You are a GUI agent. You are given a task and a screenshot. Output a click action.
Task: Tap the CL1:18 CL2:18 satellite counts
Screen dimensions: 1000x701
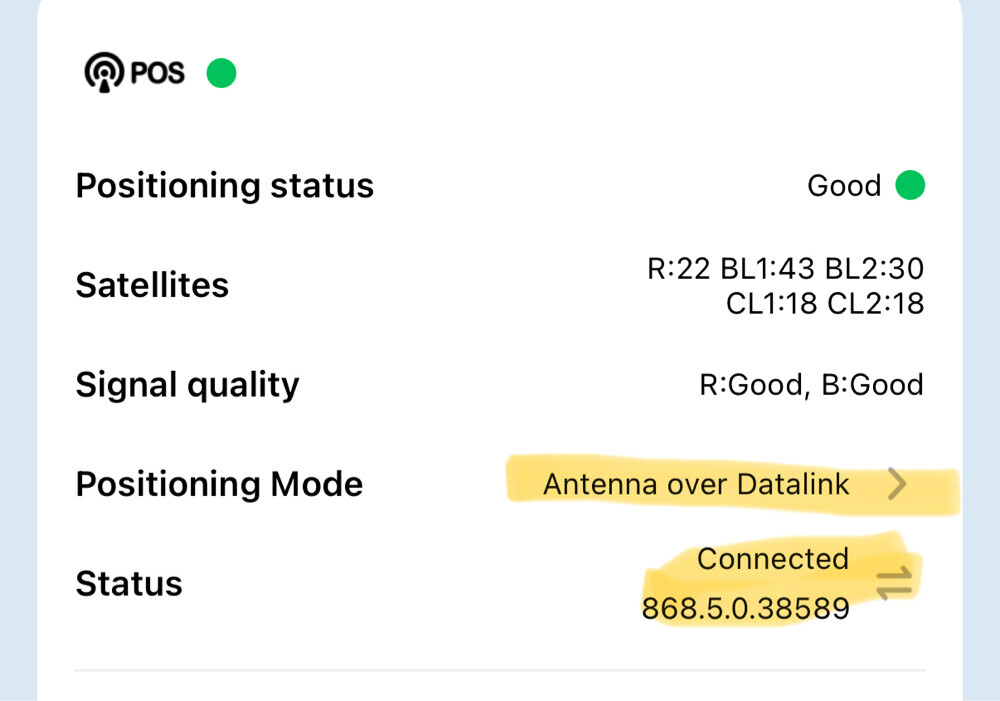click(825, 303)
